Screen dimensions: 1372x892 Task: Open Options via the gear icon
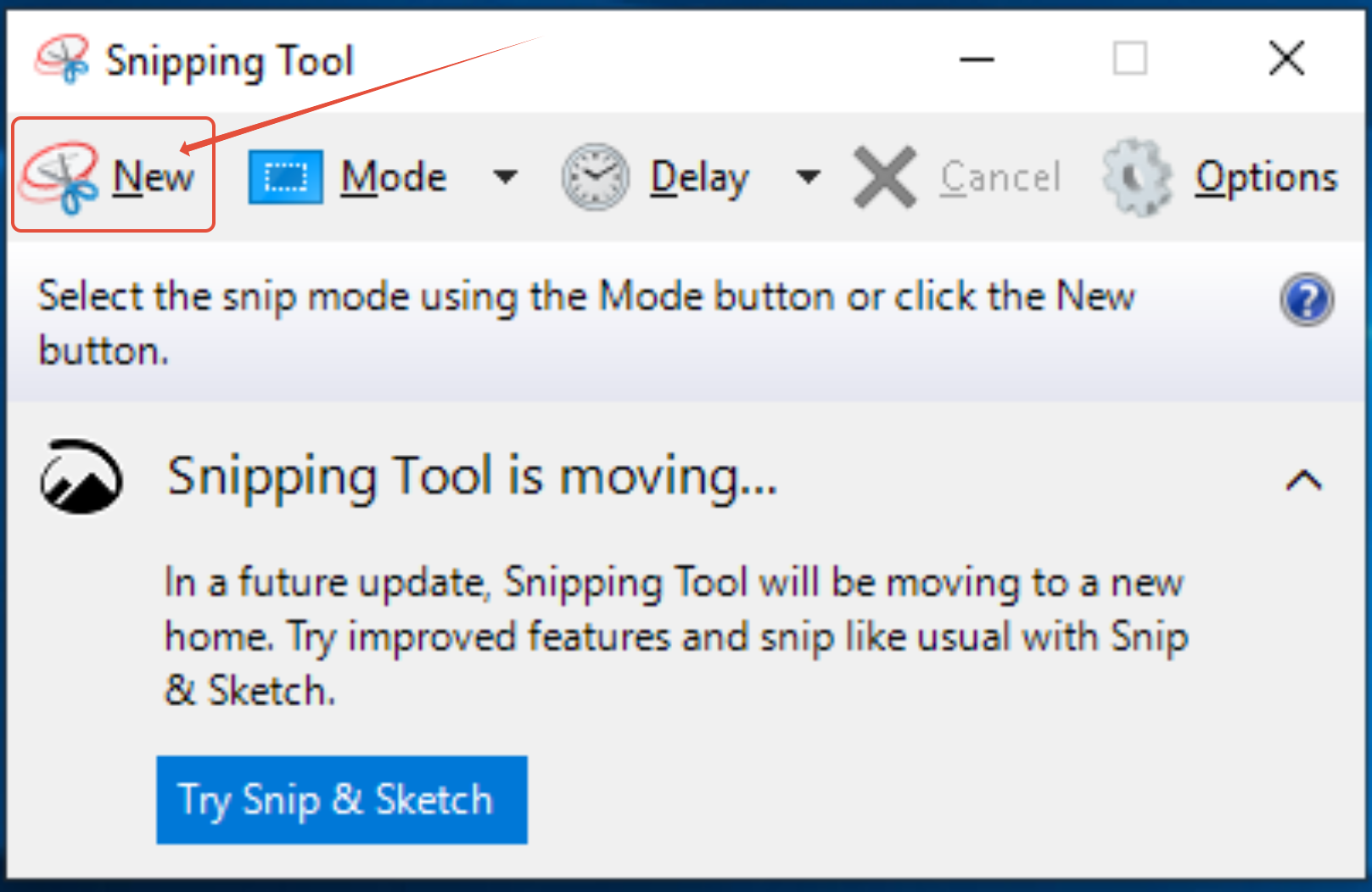click(1138, 177)
